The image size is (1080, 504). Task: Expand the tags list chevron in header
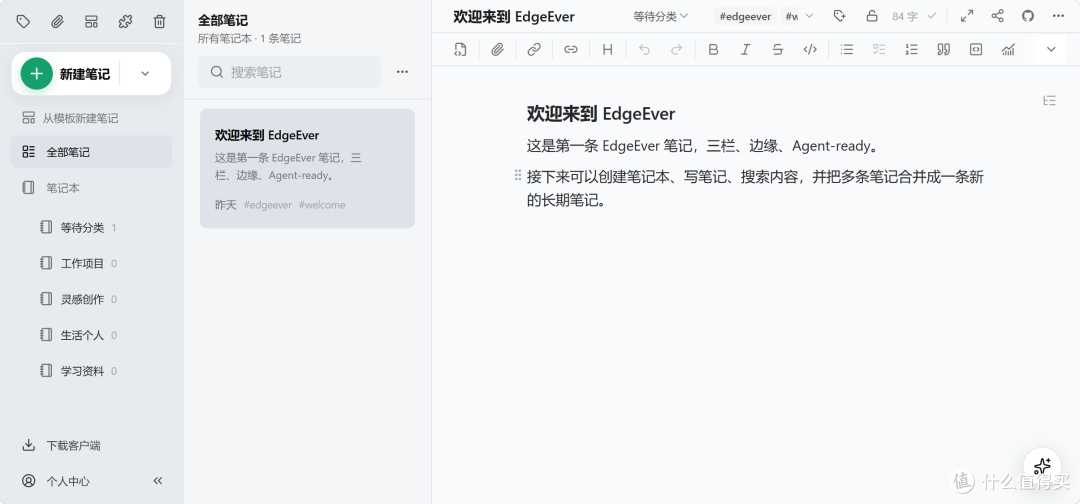click(809, 16)
